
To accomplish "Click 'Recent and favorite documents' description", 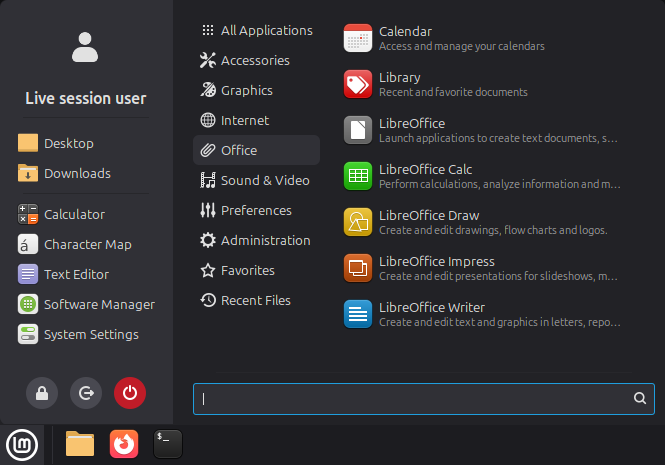I will [x=453, y=92].
